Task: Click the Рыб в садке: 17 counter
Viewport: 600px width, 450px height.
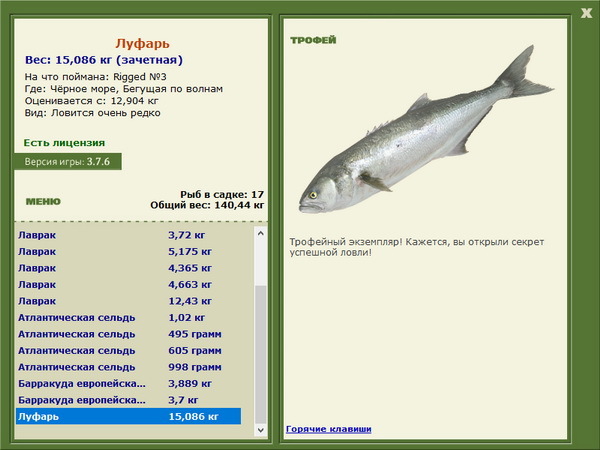Action: click(222, 194)
